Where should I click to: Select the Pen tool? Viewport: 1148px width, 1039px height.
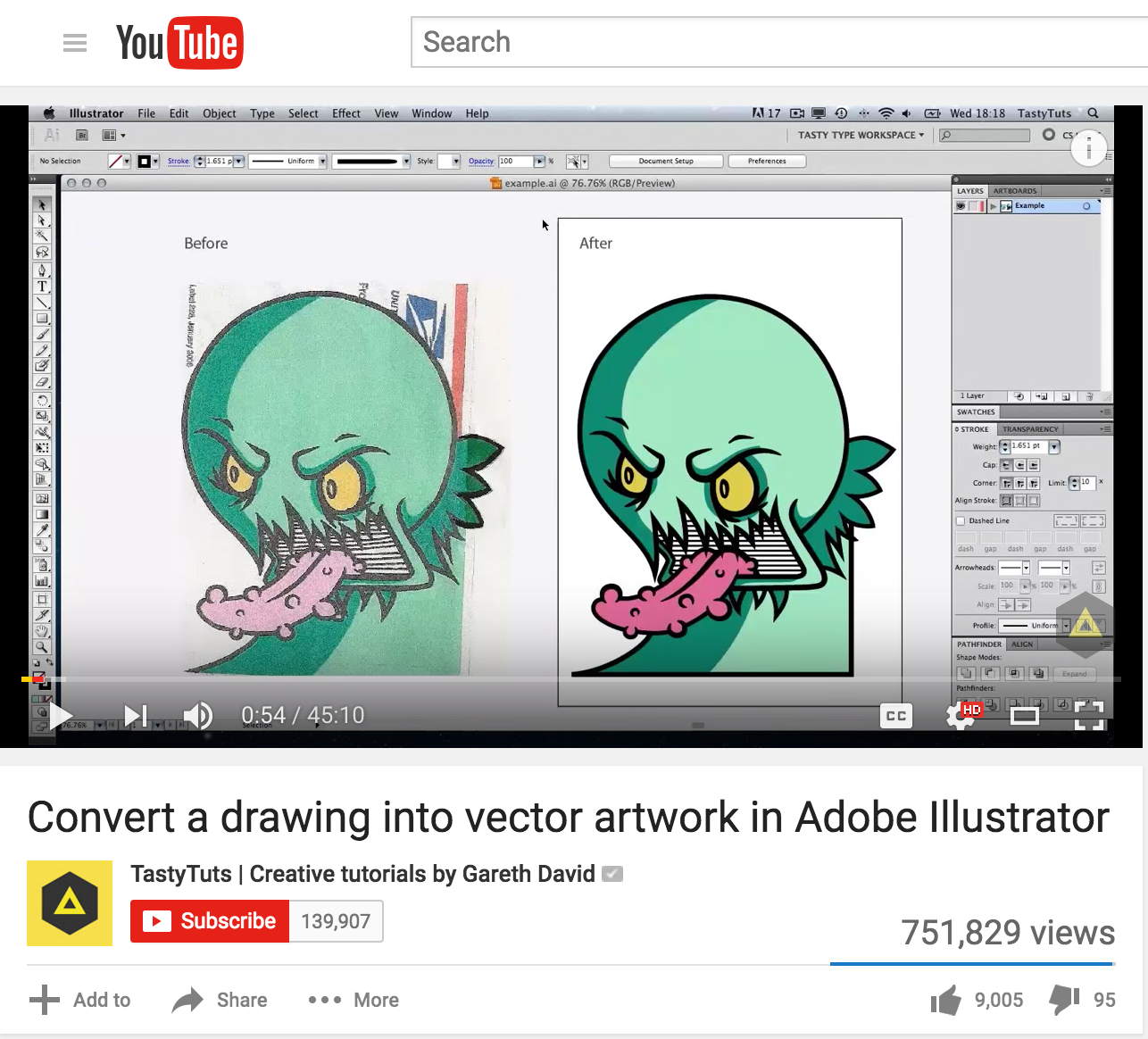[42, 270]
